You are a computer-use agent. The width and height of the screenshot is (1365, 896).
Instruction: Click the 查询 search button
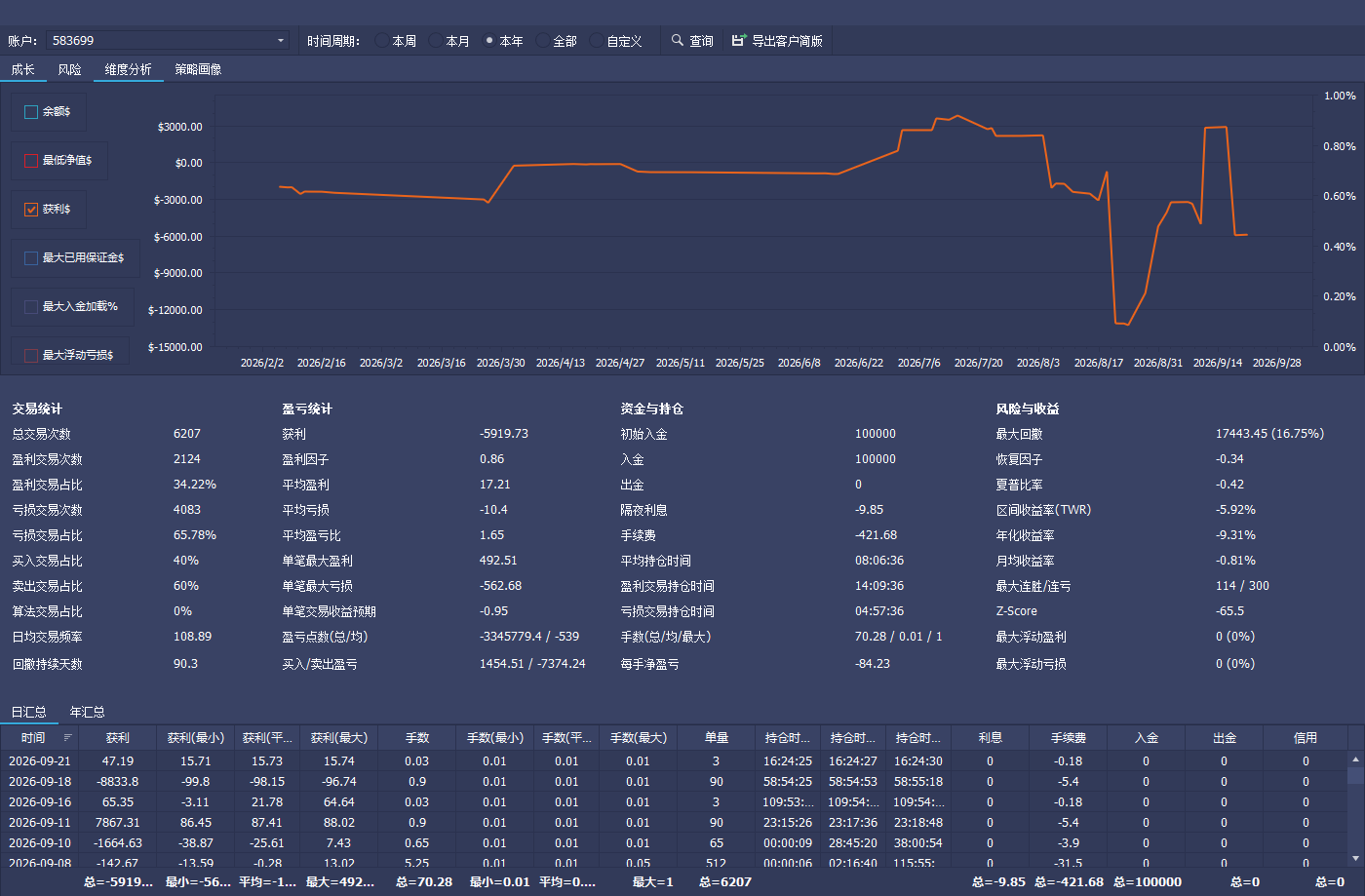click(692, 41)
